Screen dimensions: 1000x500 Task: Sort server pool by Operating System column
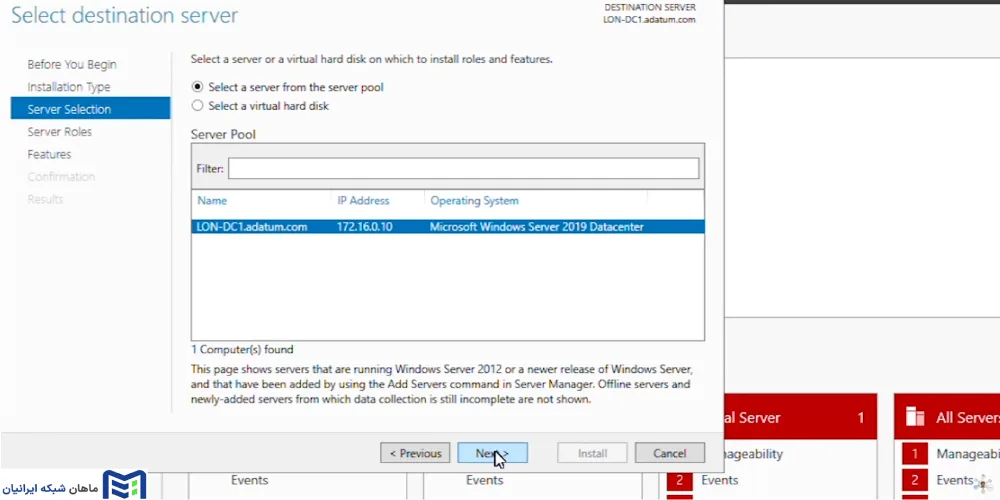click(474, 200)
